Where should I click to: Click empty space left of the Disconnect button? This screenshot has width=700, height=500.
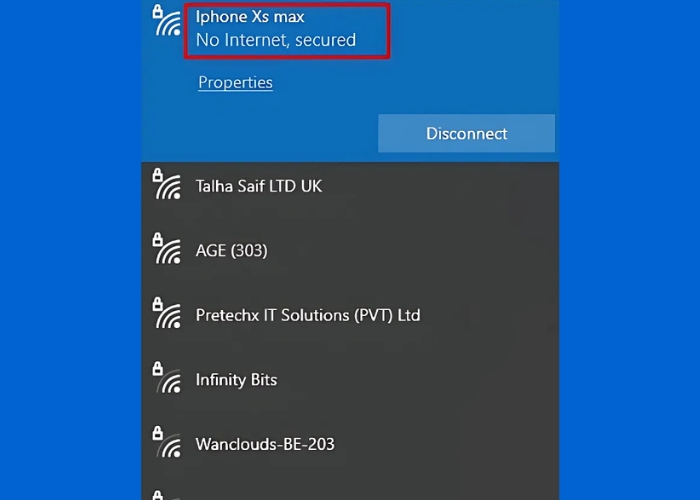(x=260, y=134)
